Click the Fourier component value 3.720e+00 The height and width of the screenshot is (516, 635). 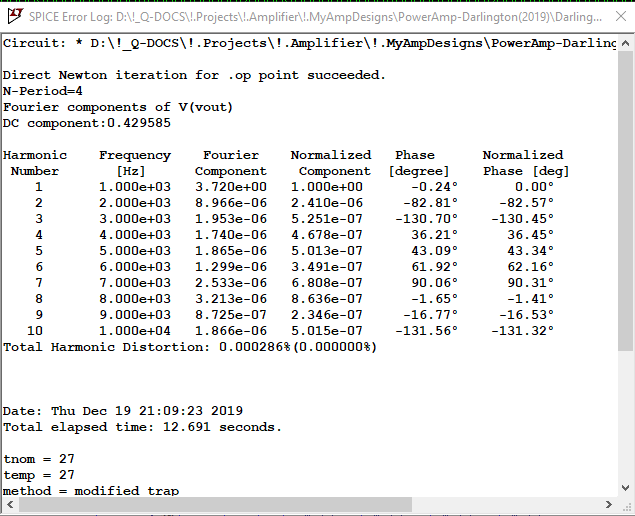click(x=231, y=187)
